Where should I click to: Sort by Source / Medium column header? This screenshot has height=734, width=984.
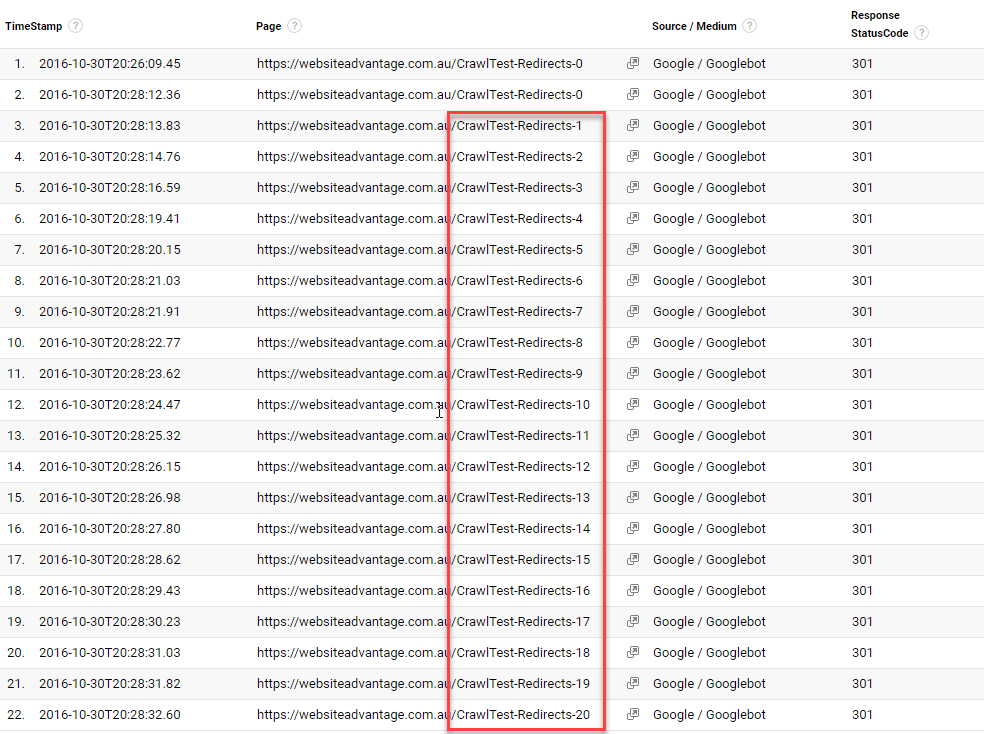click(694, 26)
